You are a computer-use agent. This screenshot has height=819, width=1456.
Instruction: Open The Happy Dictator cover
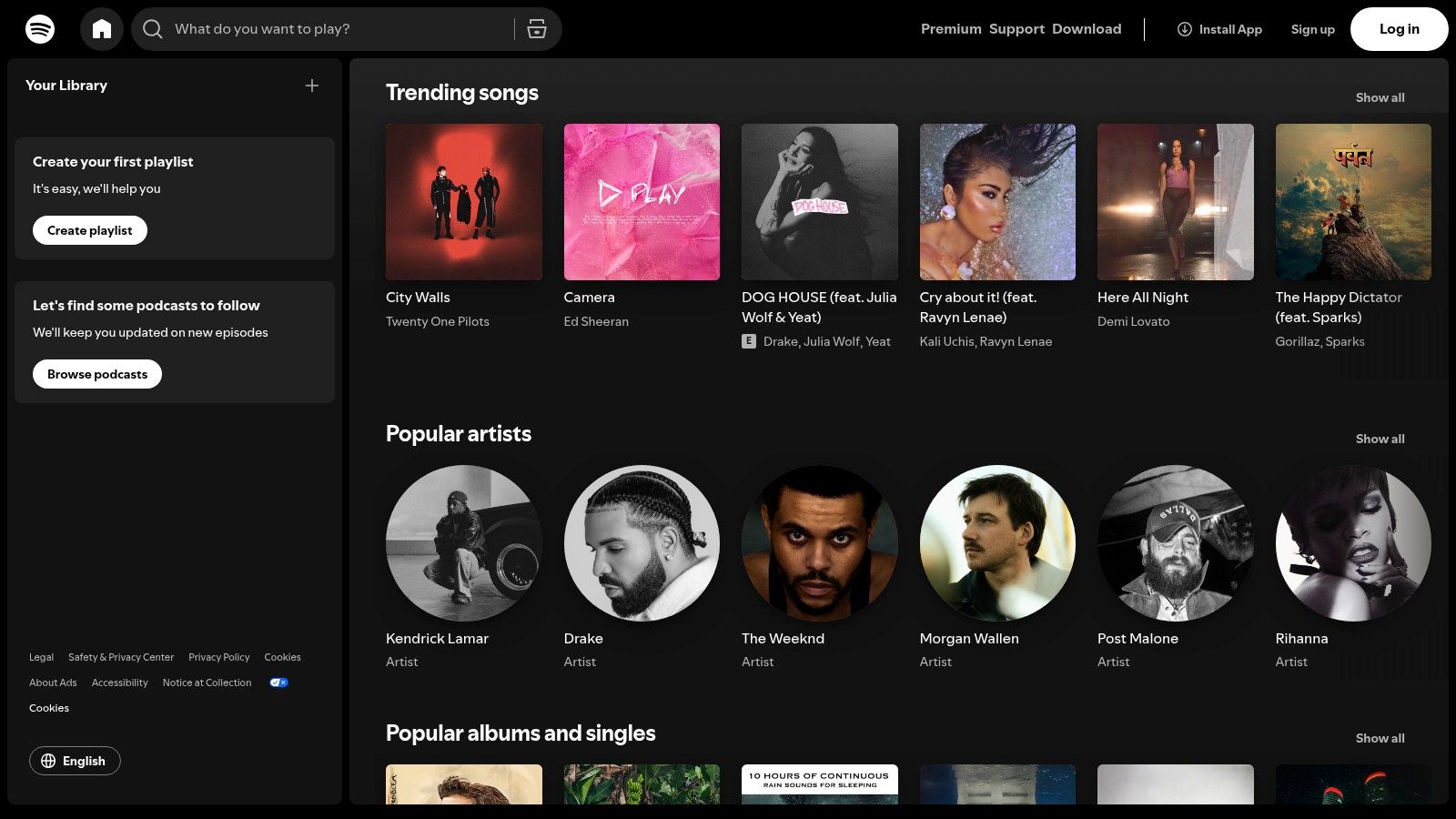1353,202
